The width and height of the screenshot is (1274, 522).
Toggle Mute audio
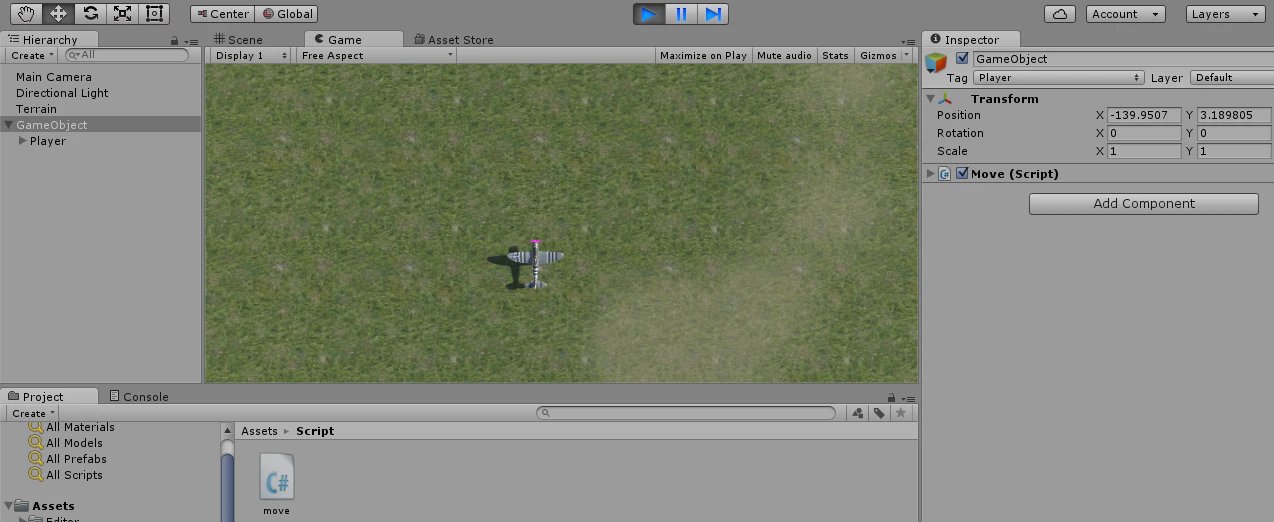pyautogui.click(x=785, y=56)
